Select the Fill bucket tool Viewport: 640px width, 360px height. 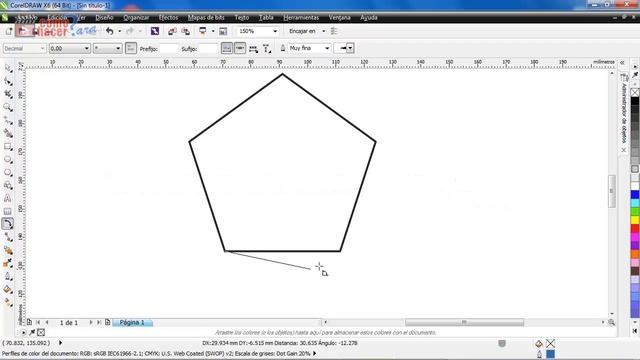pos(8,289)
